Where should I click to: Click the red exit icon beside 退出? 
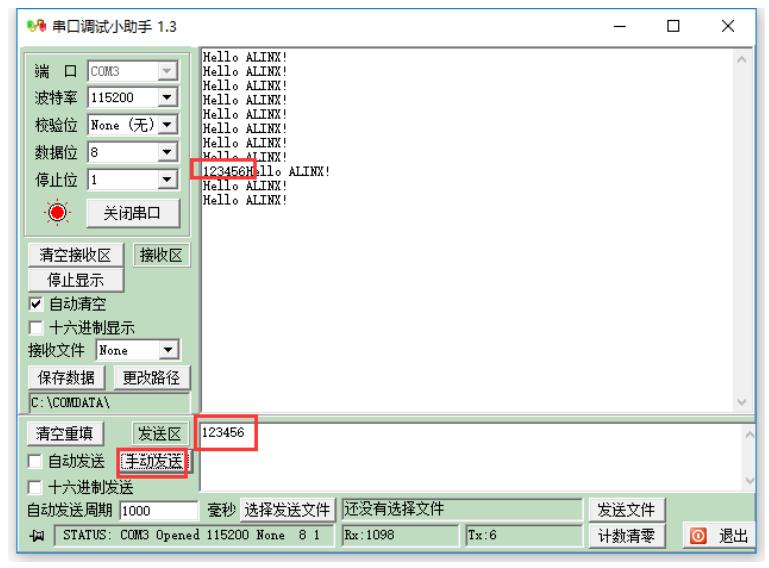pos(700,537)
